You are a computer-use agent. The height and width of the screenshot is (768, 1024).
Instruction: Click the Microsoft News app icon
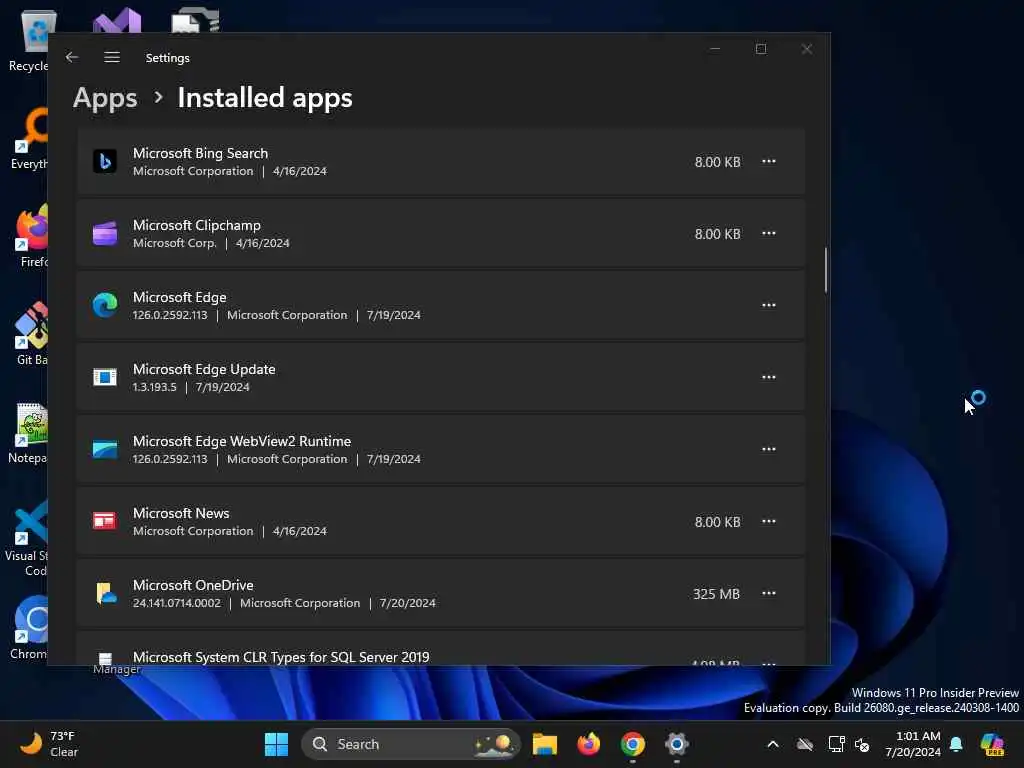(104, 521)
